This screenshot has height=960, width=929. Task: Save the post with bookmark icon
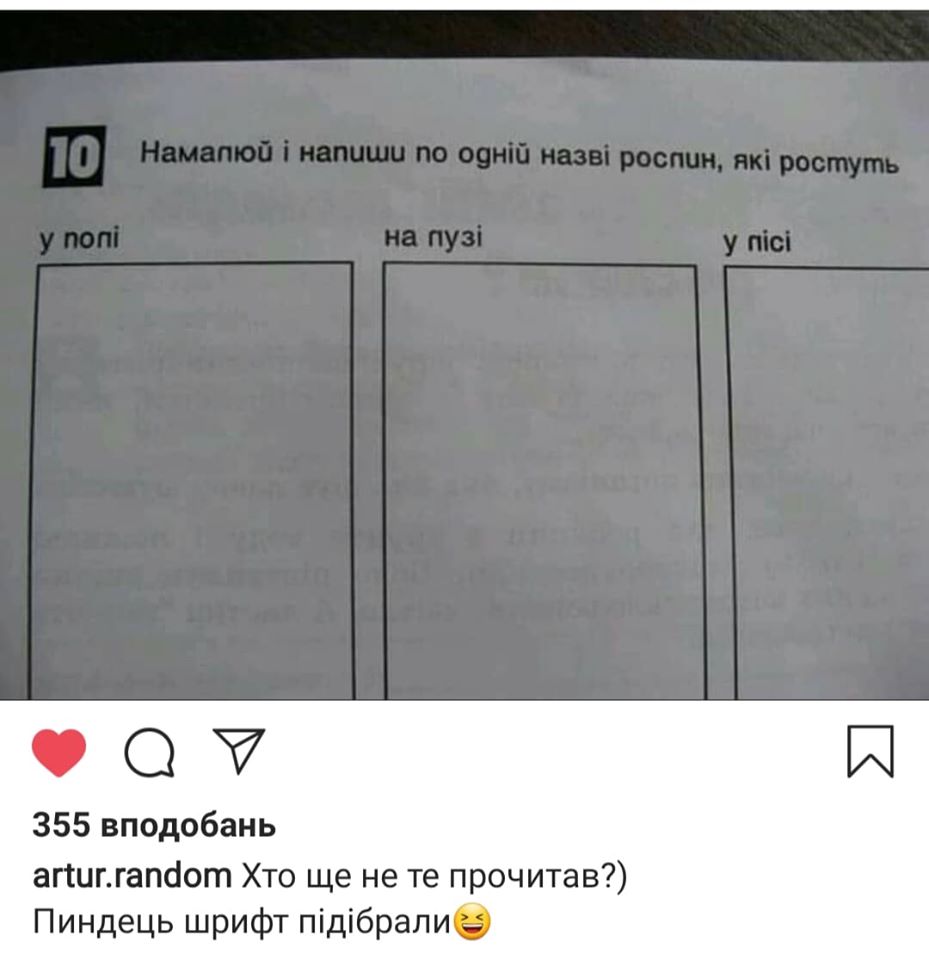tap(870, 751)
